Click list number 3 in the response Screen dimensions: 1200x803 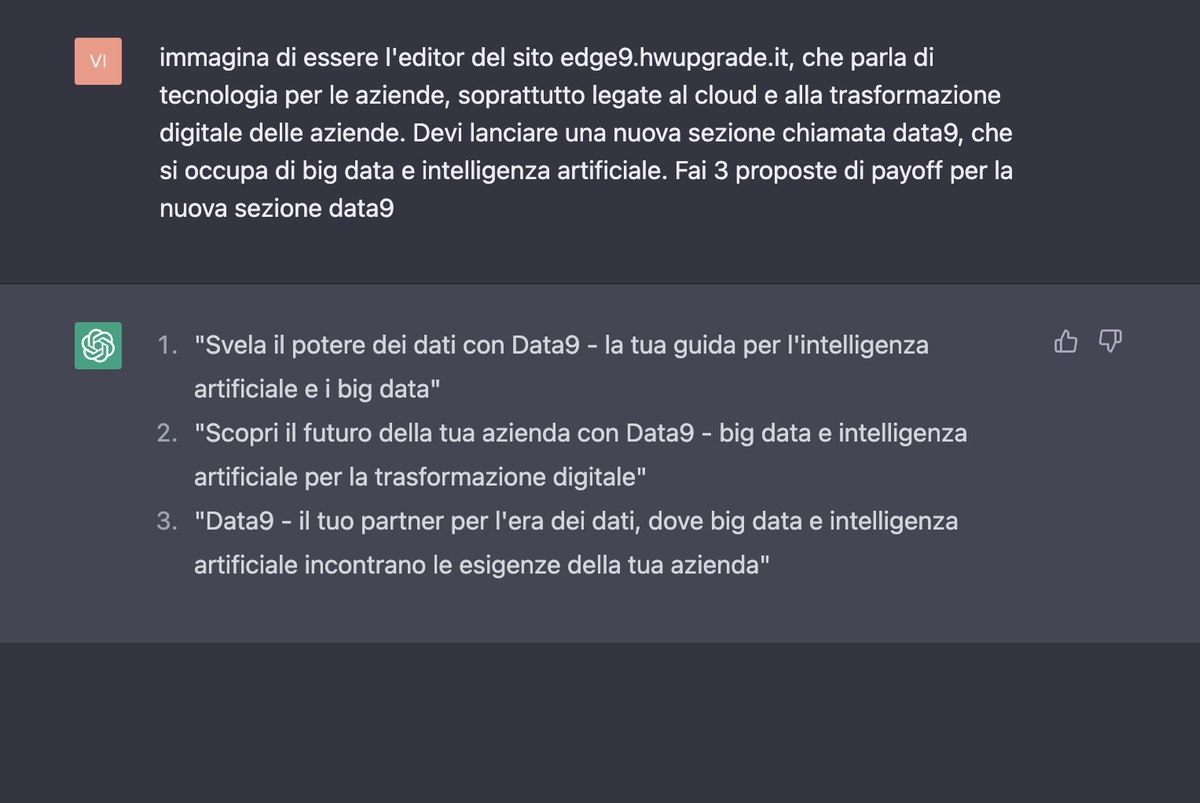click(x=167, y=522)
